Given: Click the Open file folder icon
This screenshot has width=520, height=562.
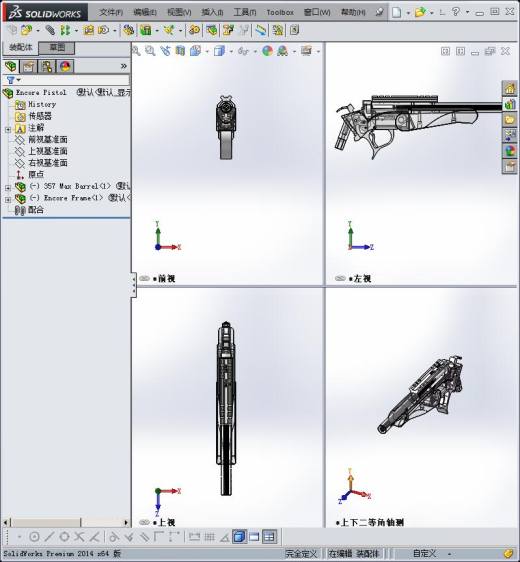Looking at the screenshot, I should (420, 13).
